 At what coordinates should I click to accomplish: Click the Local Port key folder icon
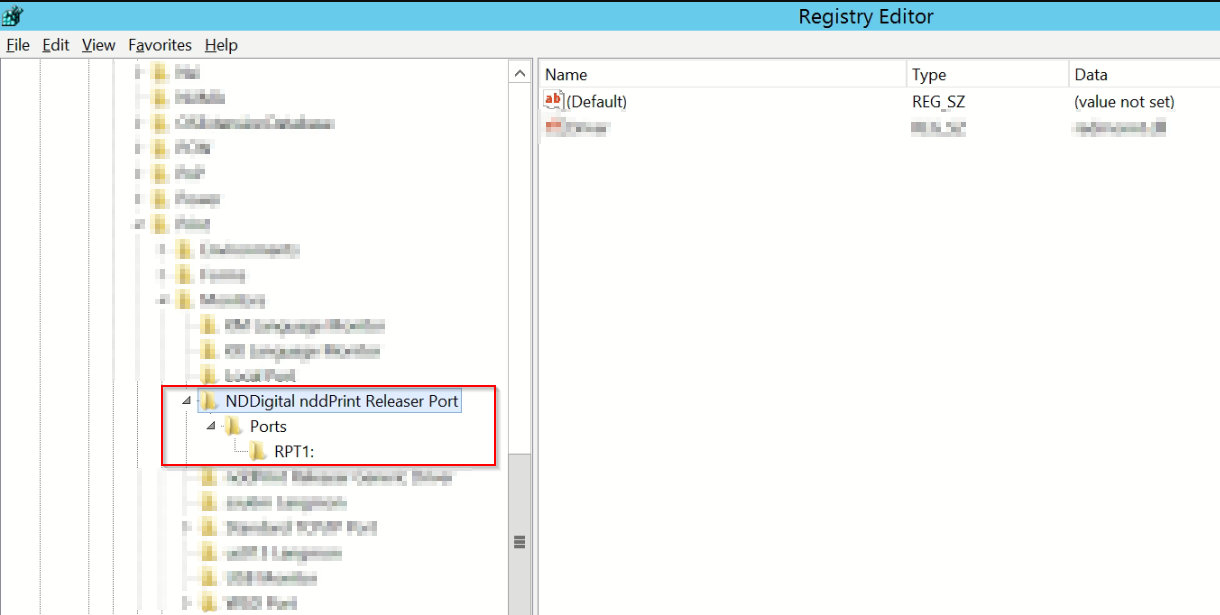[206, 375]
